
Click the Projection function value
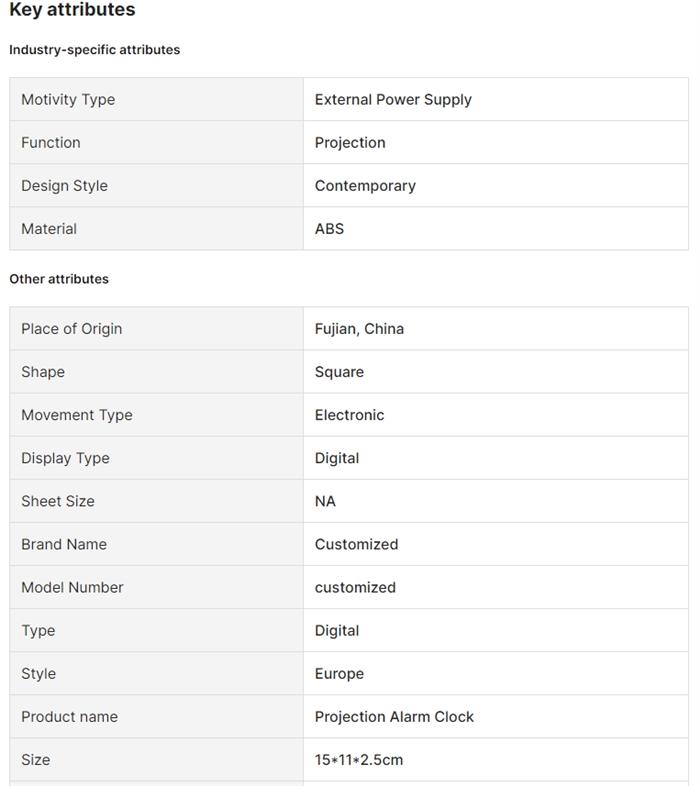(x=350, y=142)
